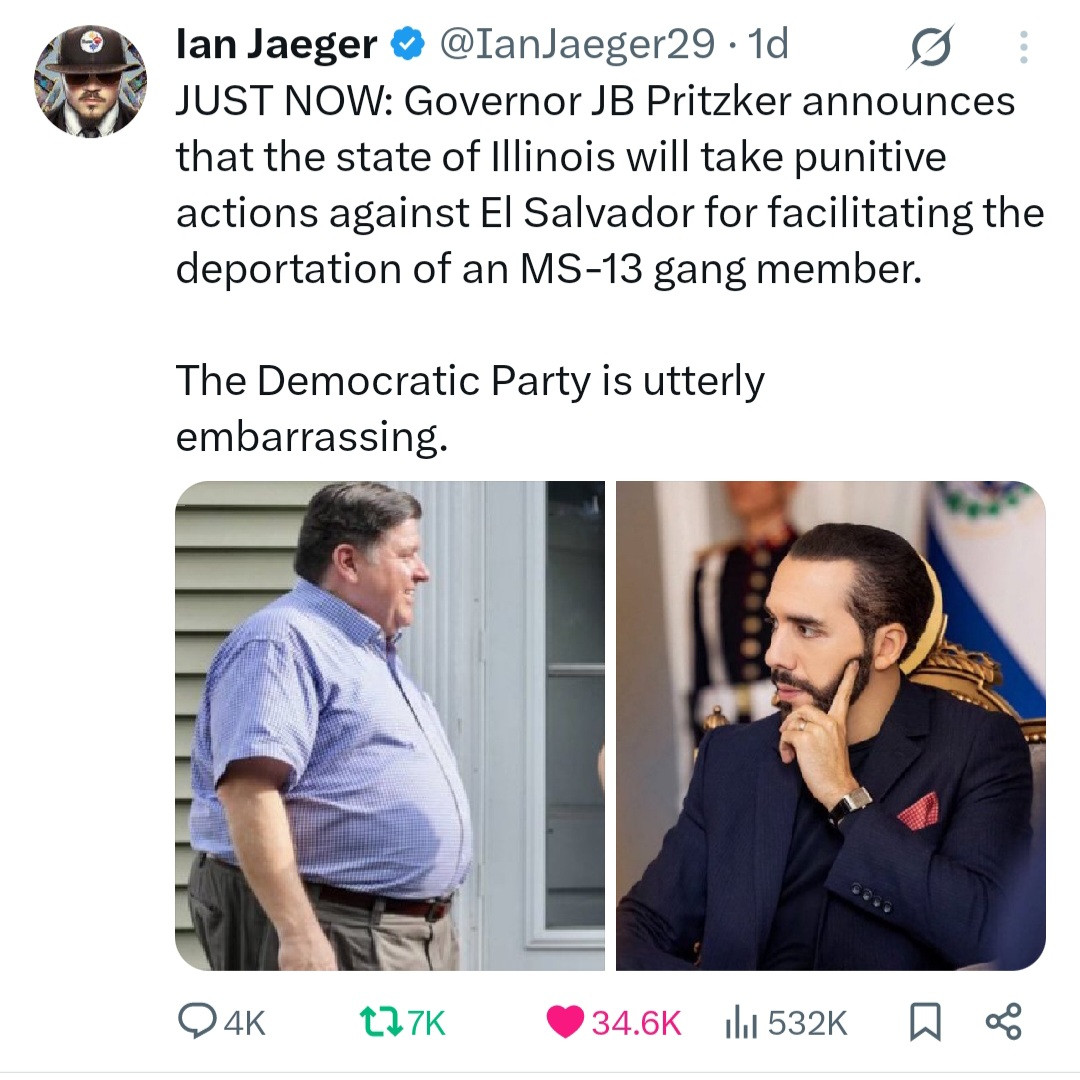This screenshot has width=1080, height=1080.
Task: Toggle the pink heart like icon
Action: click(565, 1021)
